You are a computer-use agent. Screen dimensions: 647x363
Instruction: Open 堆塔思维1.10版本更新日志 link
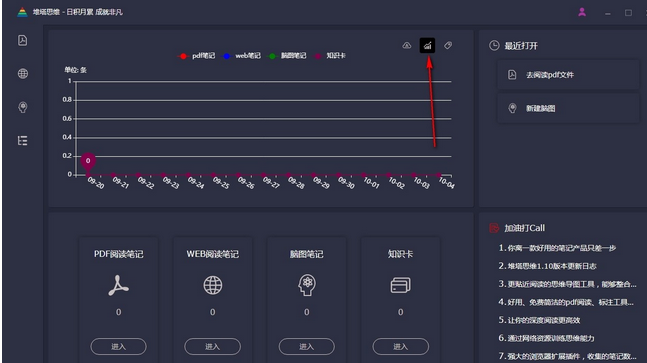(548, 266)
